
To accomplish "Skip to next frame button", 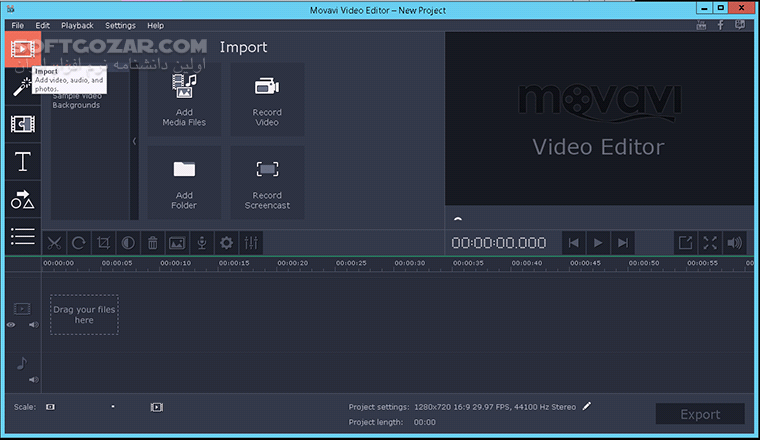I will [623, 243].
